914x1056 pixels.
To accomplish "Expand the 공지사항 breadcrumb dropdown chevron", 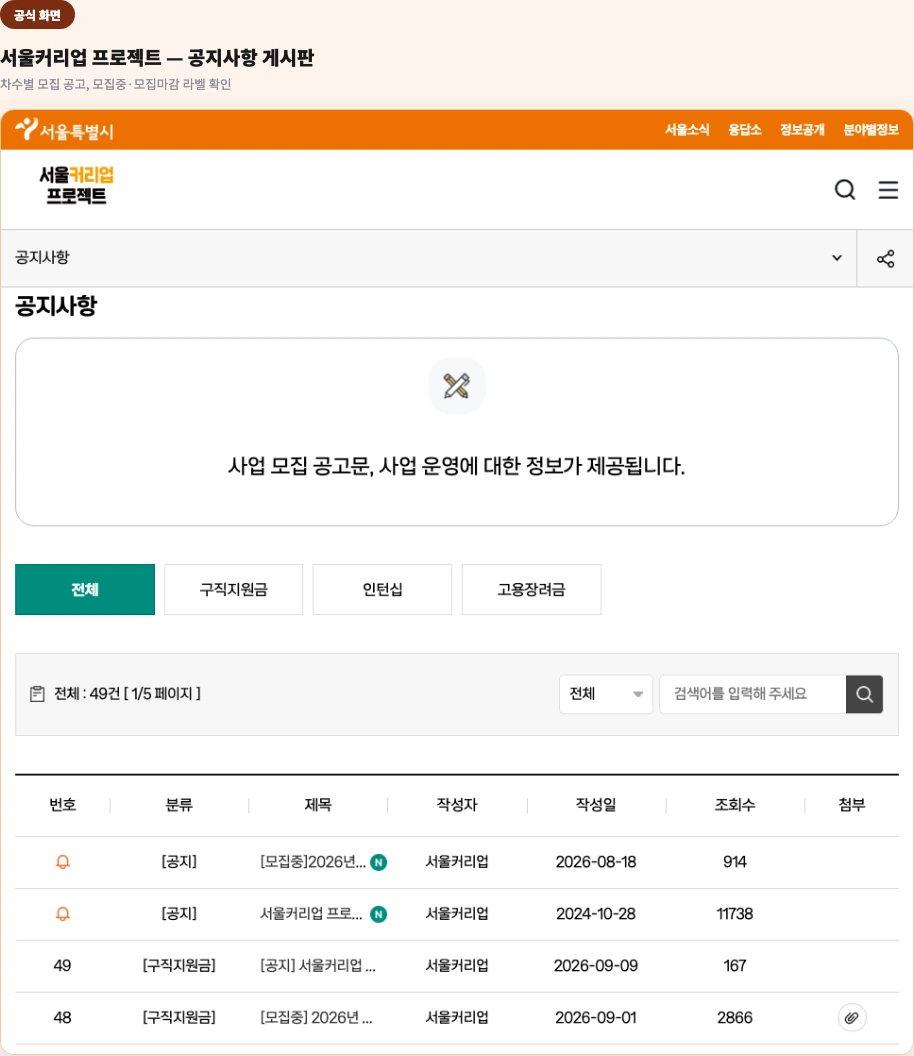I will point(837,257).
